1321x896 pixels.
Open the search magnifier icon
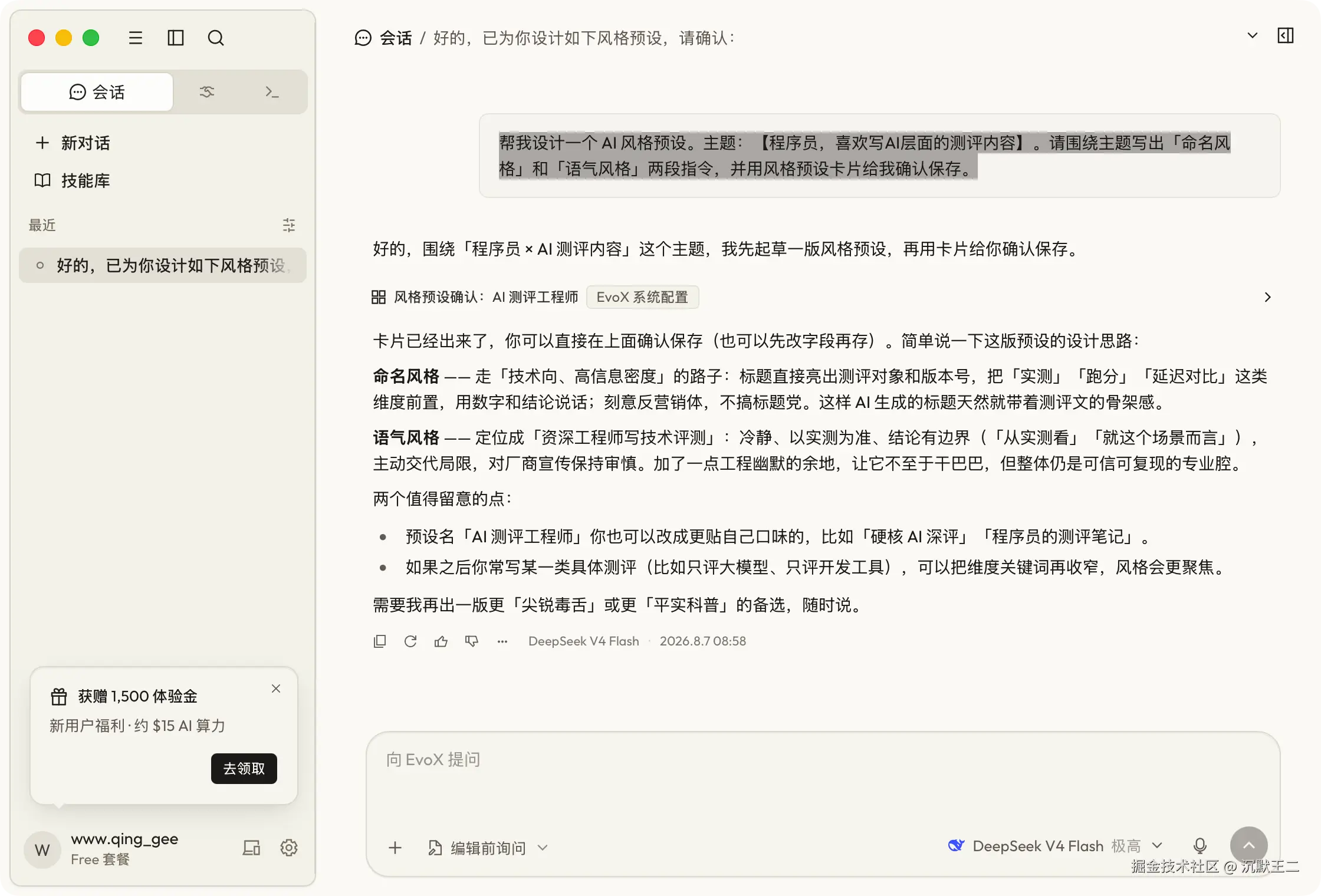[x=216, y=38]
